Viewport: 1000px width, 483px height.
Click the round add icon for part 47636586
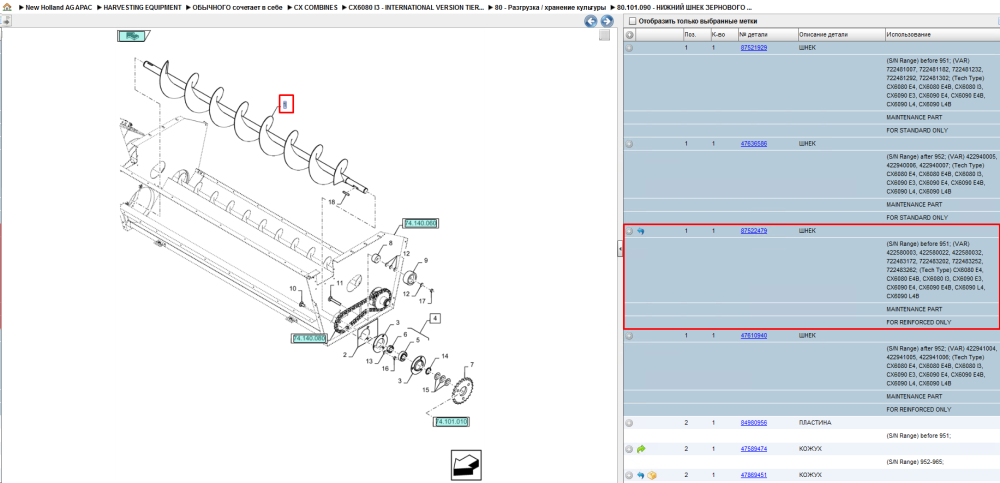[629, 144]
